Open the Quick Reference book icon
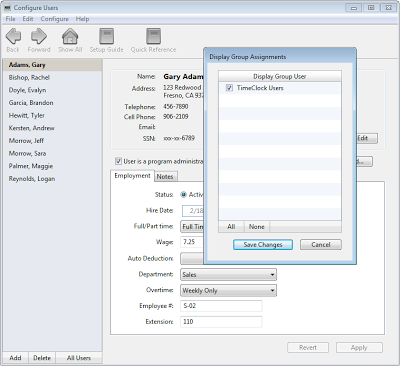The width and height of the screenshot is (400, 366). 153,36
